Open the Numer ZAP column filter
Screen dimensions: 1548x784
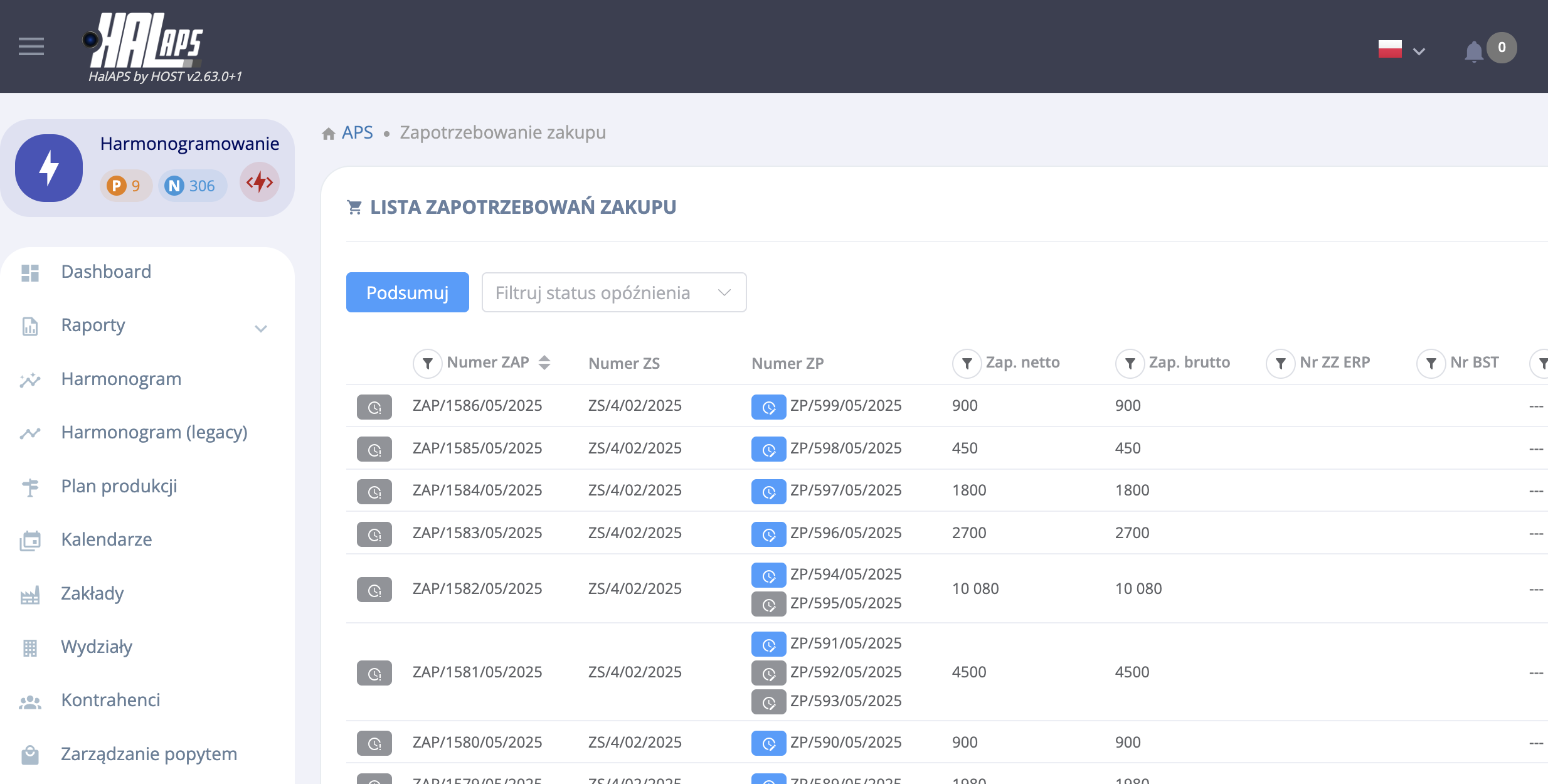coord(427,363)
